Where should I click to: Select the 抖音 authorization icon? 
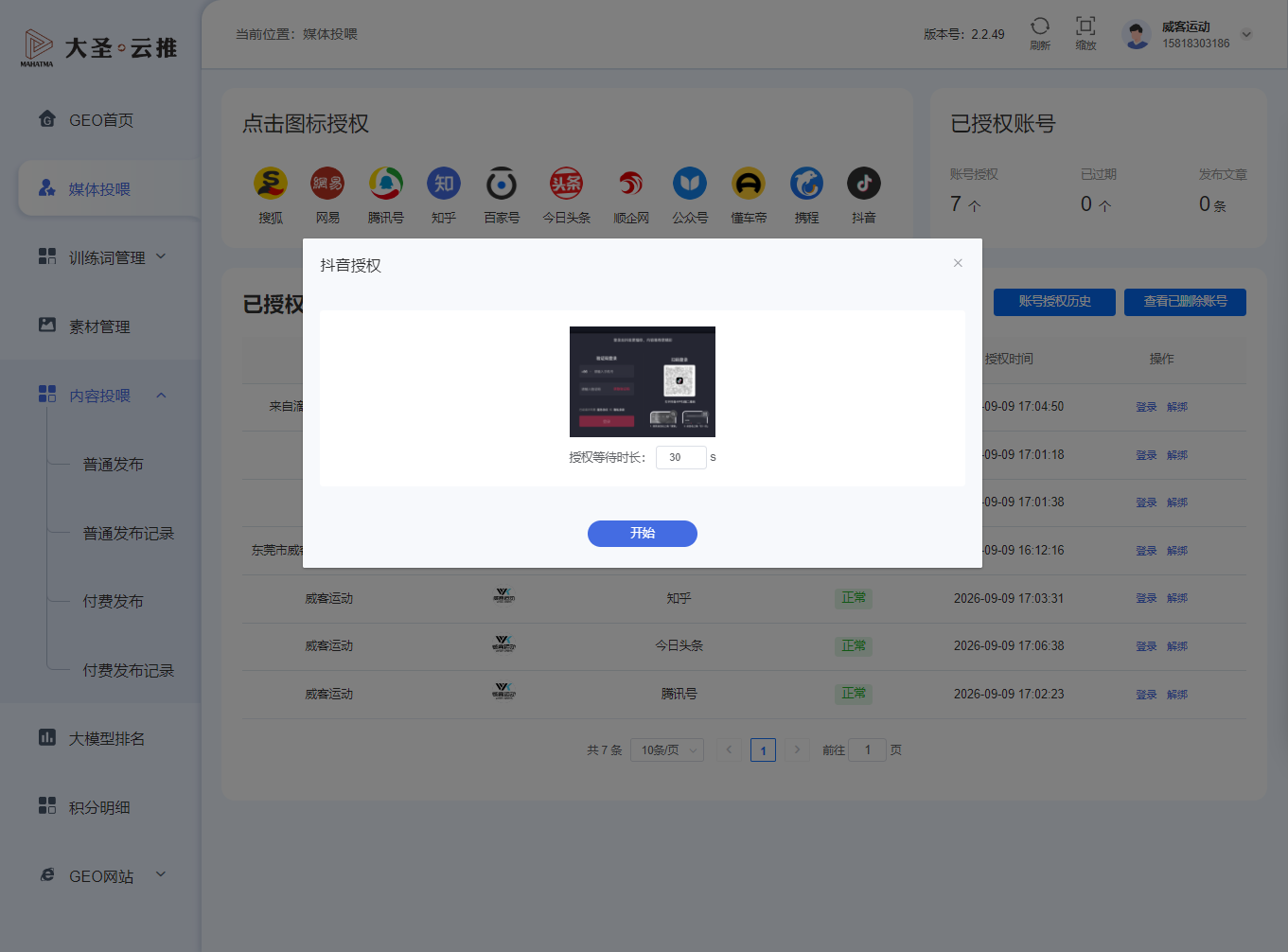point(863,184)
